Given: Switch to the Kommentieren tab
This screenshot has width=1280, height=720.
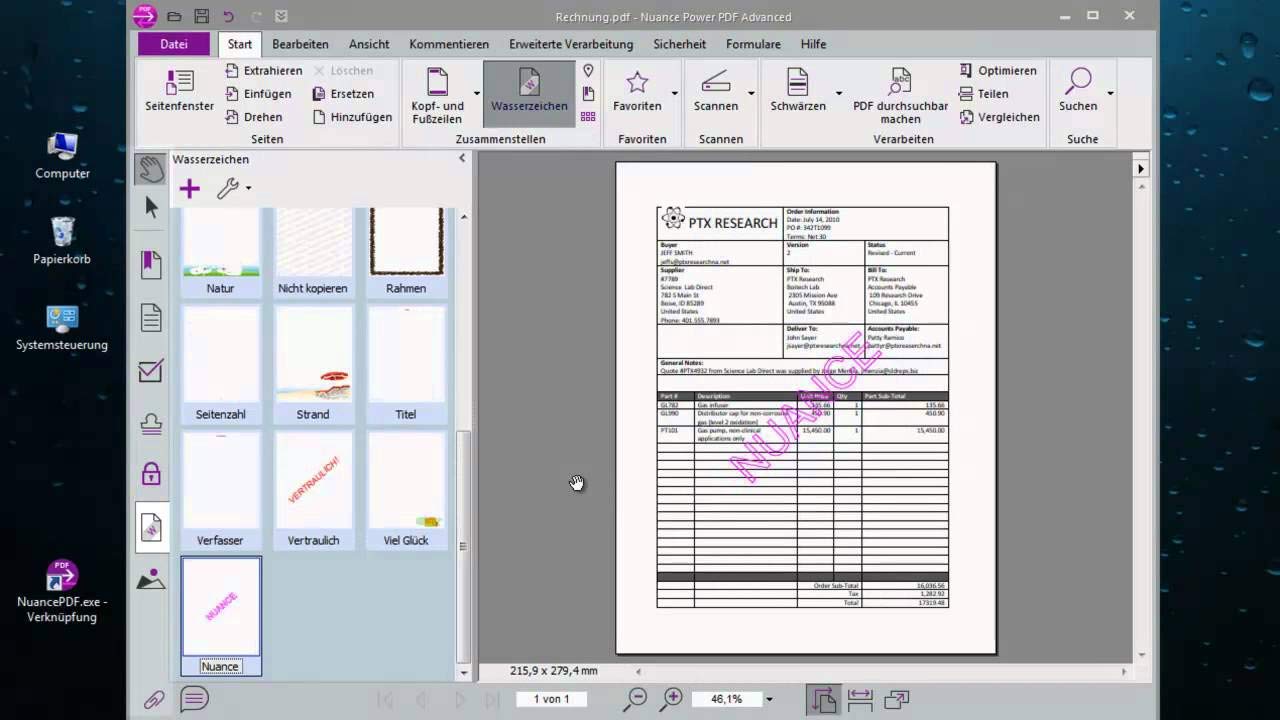Looking at the screenshot, I should 449,44.
